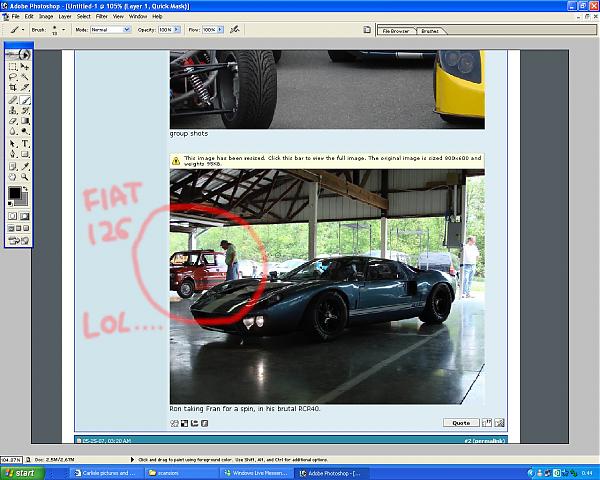The height and width of the screenshot is (480, 600).
Task: Select the Crop tool
Action: click(13, 87)
